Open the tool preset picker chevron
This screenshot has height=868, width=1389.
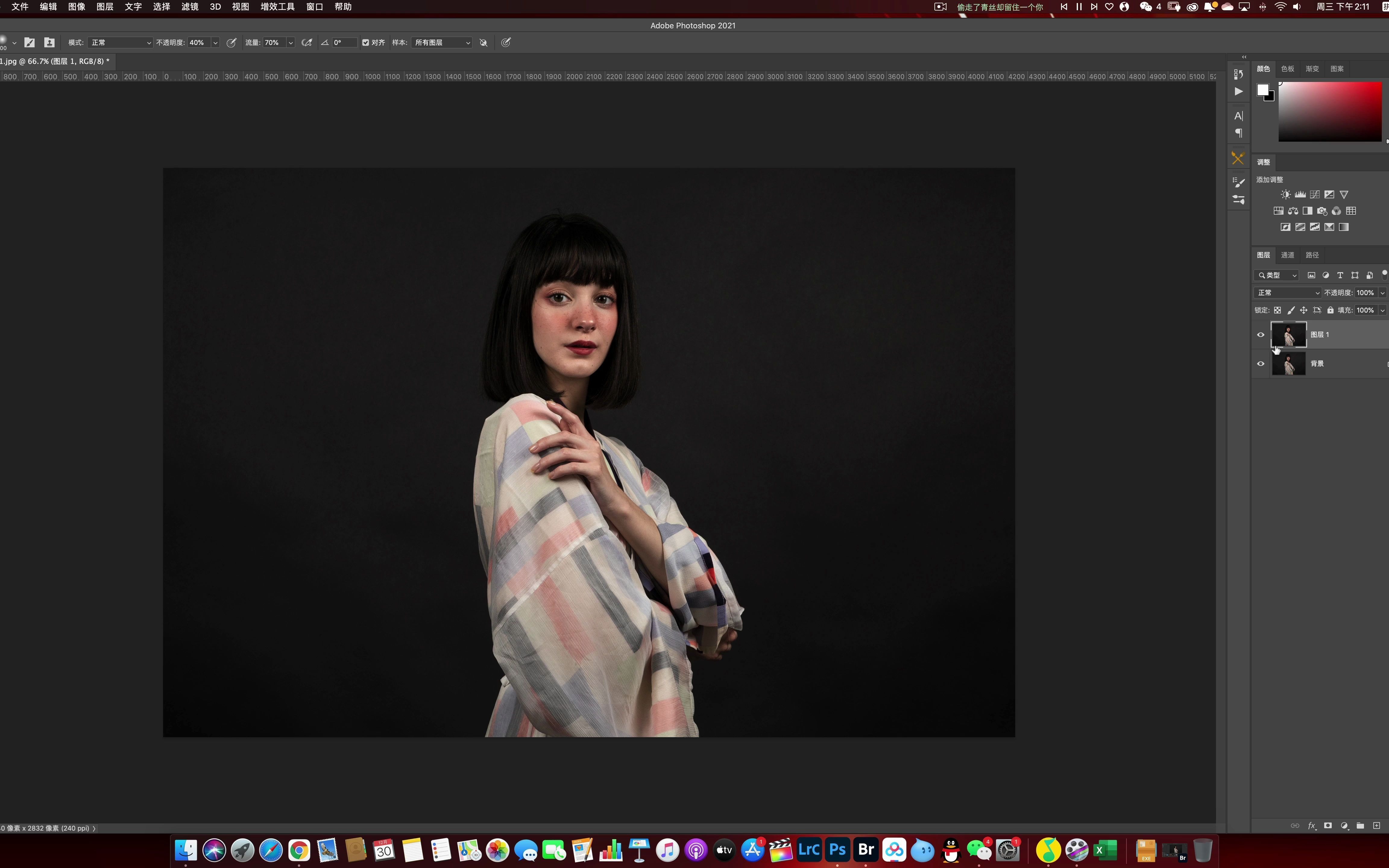14,43
